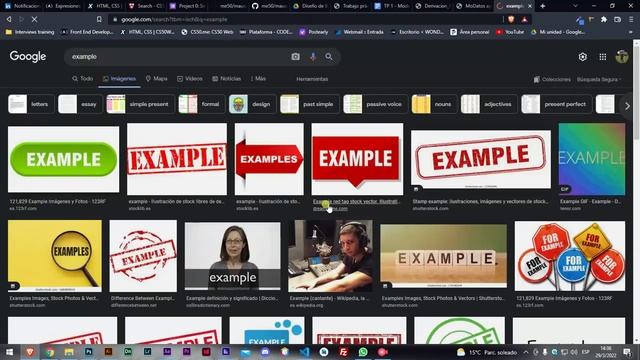Click the magnifier search button
Screen dimensions: 640x360
(329, 57)
